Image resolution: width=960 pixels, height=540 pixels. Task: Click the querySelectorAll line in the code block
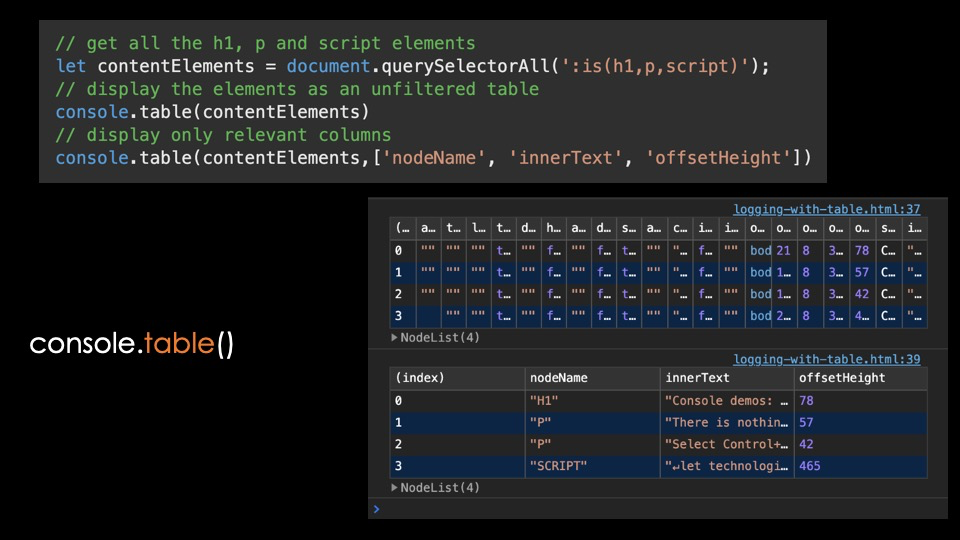pyautogui.click(x=412, y=66)
